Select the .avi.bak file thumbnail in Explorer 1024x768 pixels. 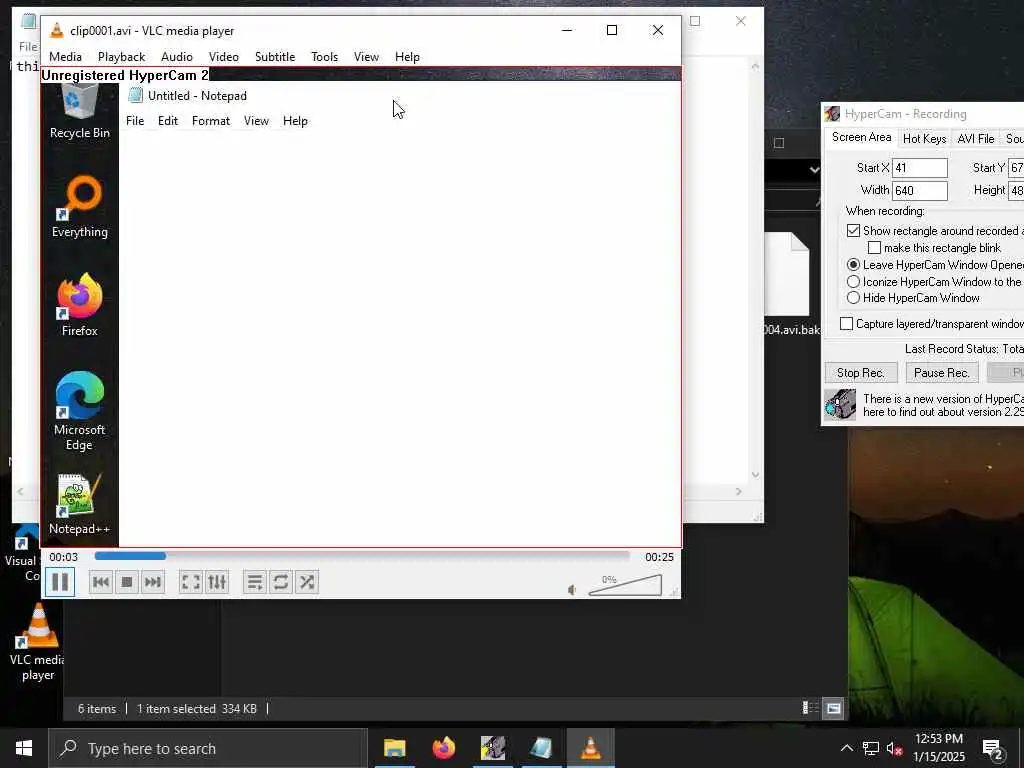pyautogui.click(x=786, y=274)
